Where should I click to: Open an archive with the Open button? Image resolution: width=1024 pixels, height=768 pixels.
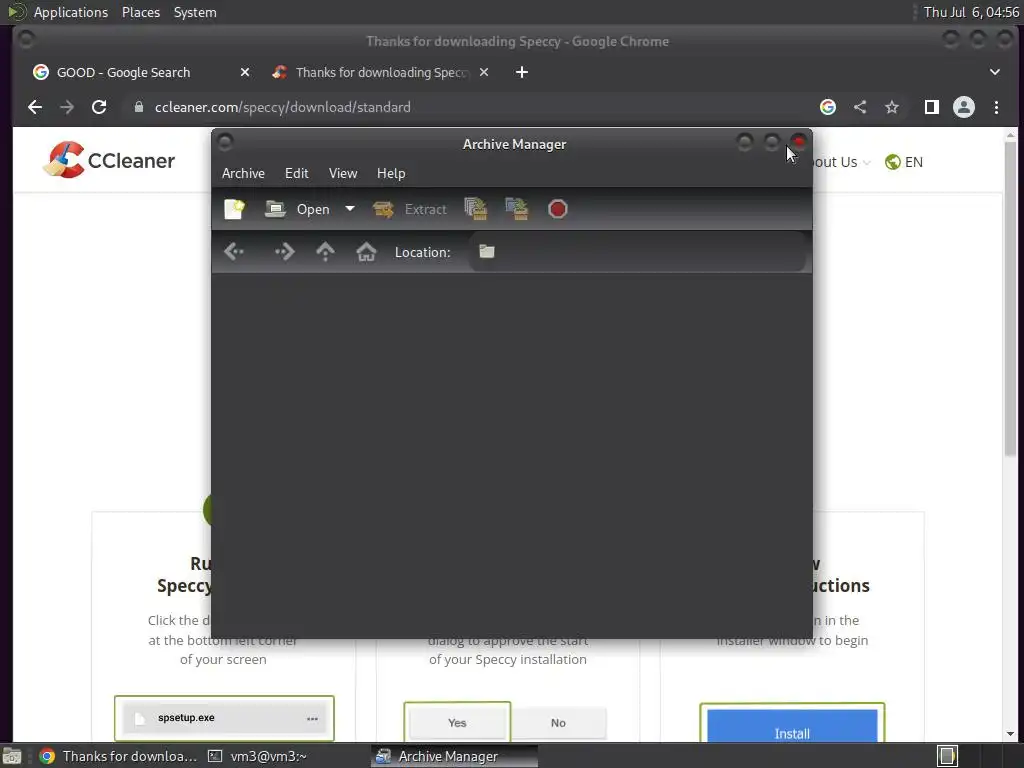297,209
